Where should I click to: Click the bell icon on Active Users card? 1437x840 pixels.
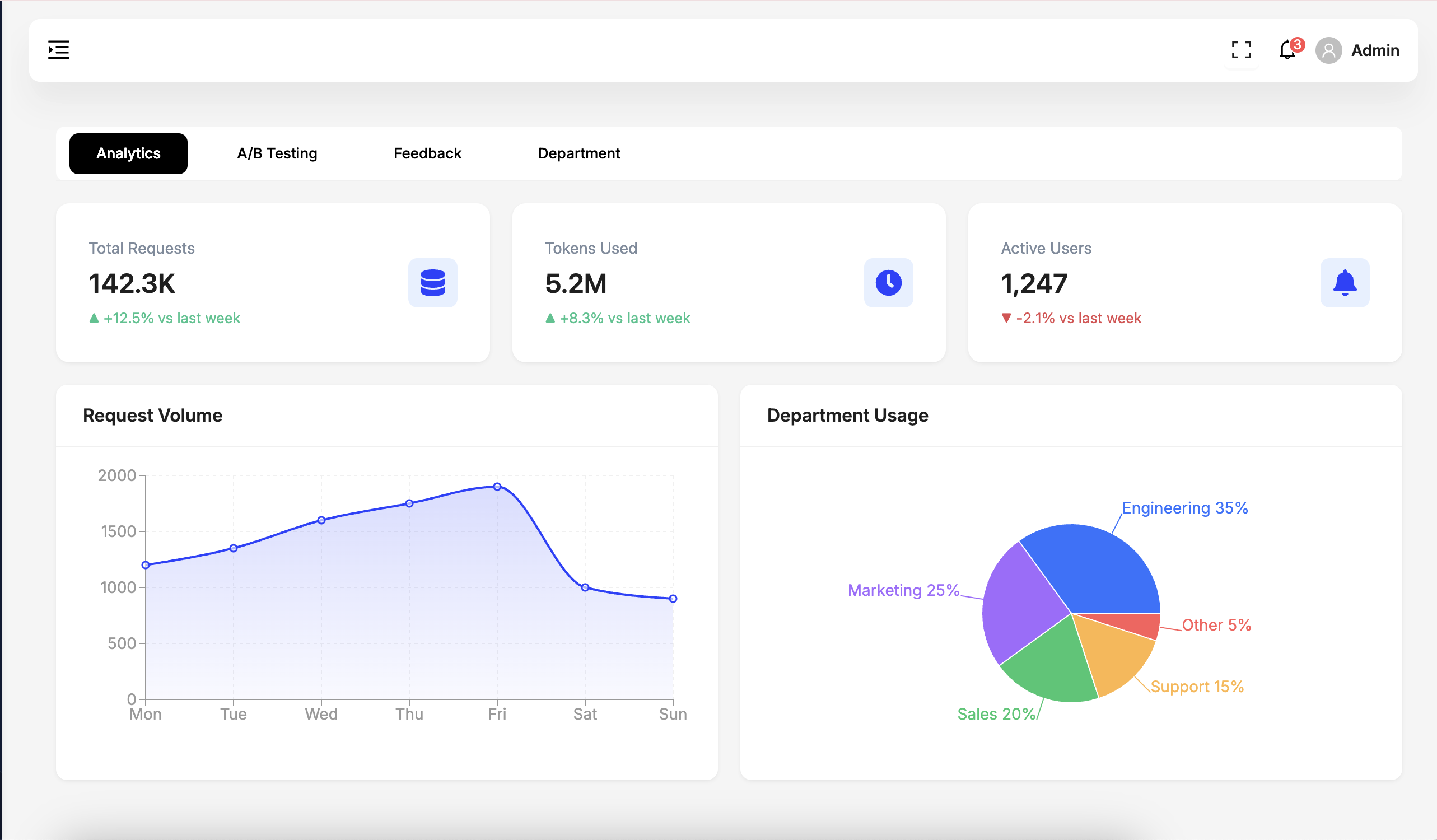click(1344, 283)
